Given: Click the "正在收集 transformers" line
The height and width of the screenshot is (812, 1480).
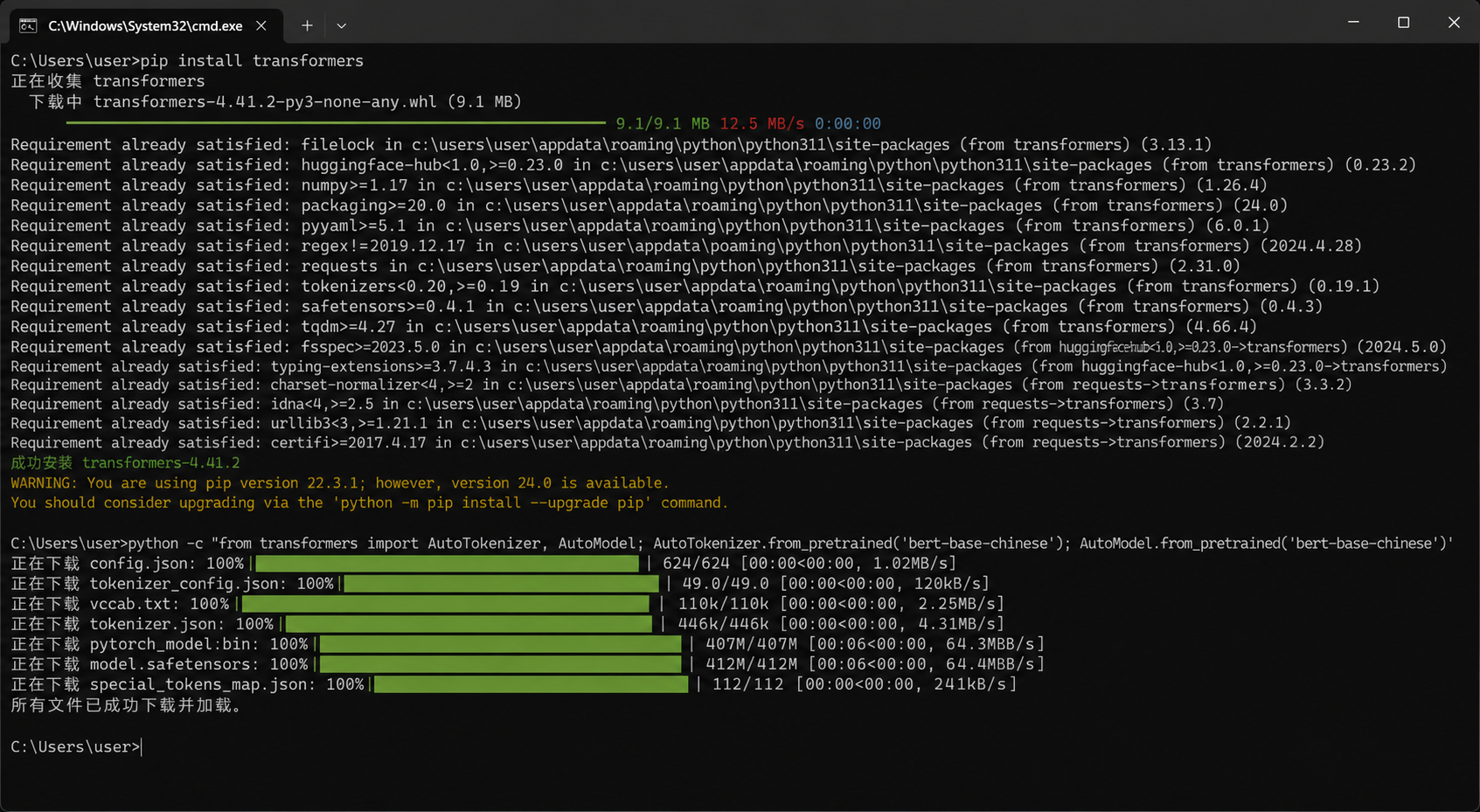Looking at the screenshot, I should pyautogui.click(x=108, y=80).
